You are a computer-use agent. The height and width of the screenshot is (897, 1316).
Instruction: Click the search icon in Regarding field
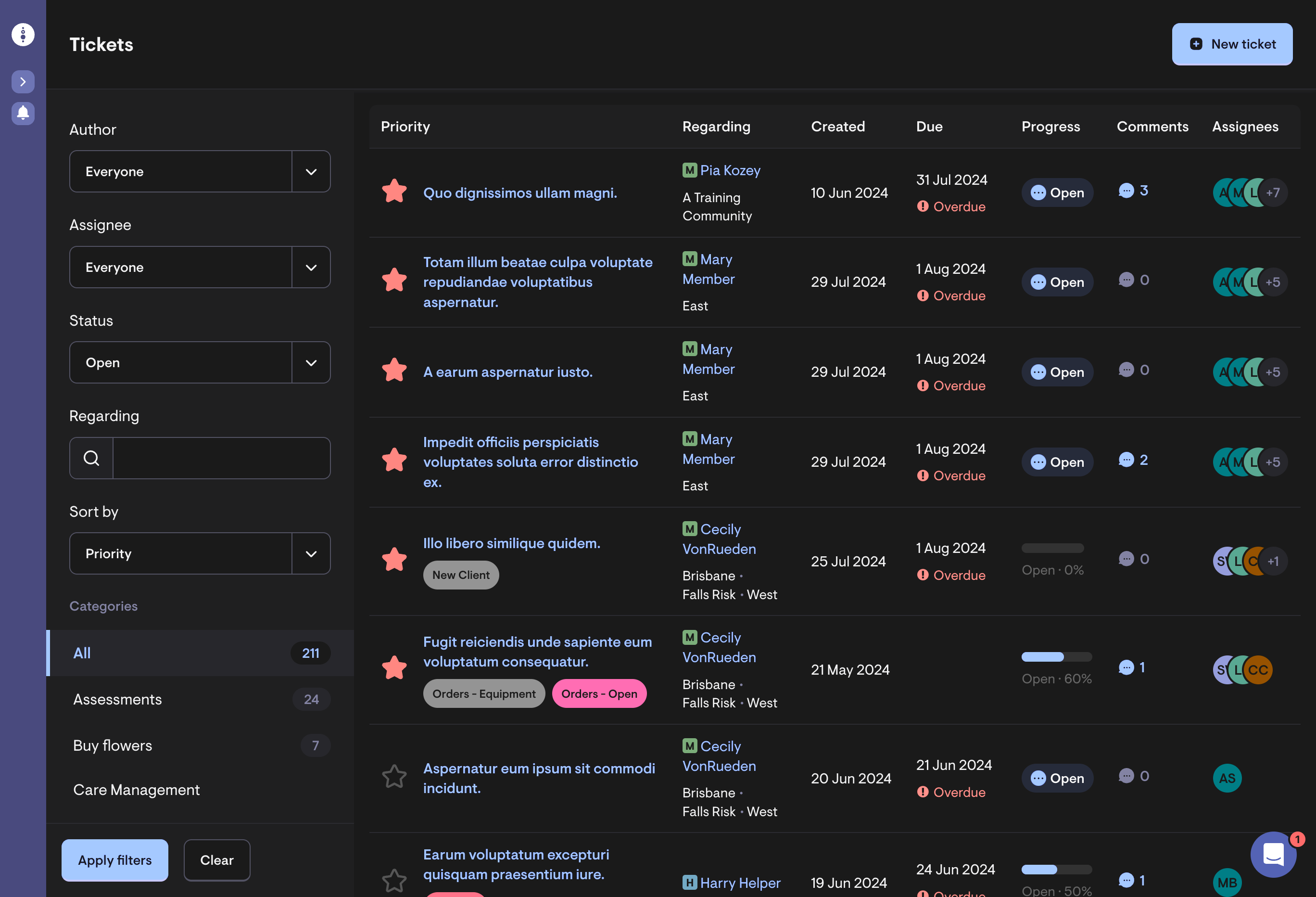[91, 458]
